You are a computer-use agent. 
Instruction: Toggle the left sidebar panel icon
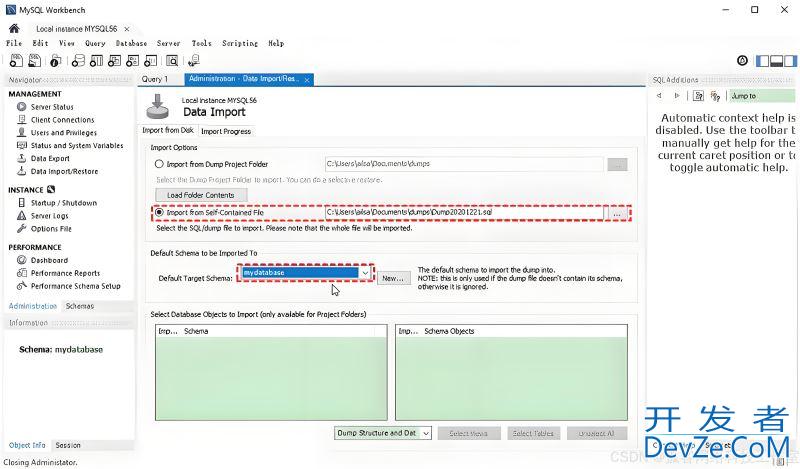coord(763,61)
